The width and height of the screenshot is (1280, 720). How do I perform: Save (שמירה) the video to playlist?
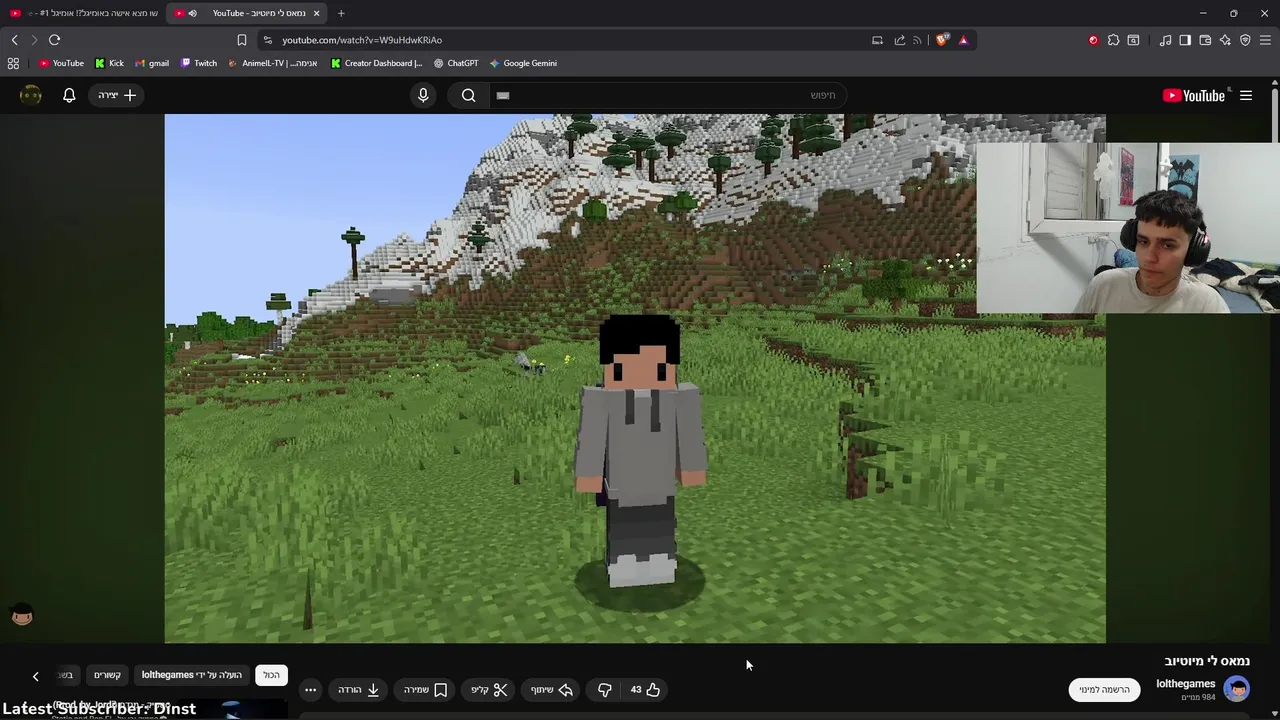[x=426, y=690]
